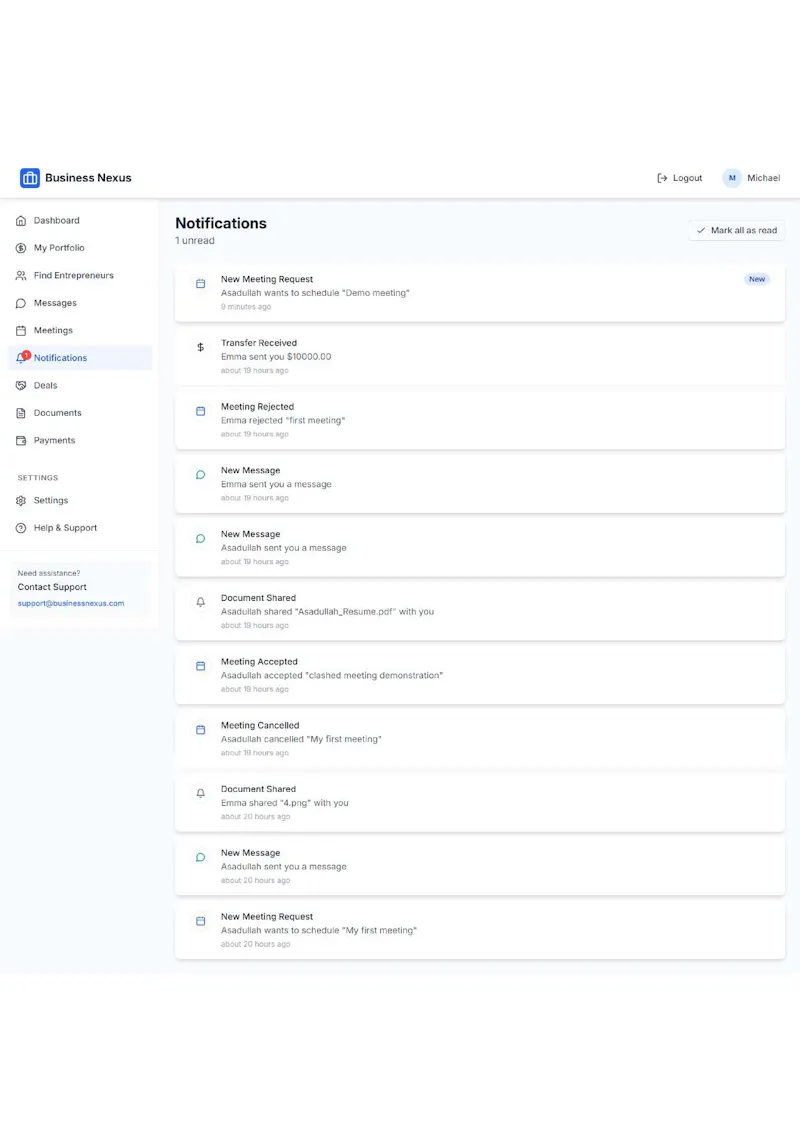Open the Meeting Accepted "clashed meeting demonstration" card
The image size is (800, 1132).
(479, 675)
